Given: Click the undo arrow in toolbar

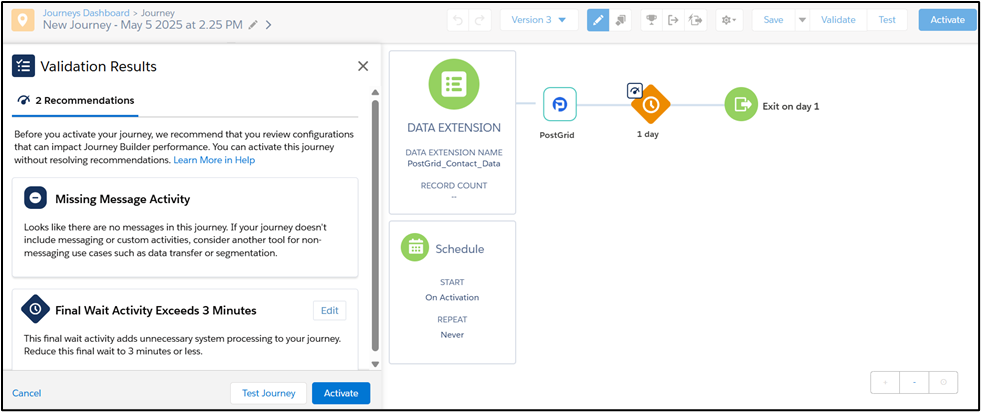Looking at the screenshot, I should [459, 20].
